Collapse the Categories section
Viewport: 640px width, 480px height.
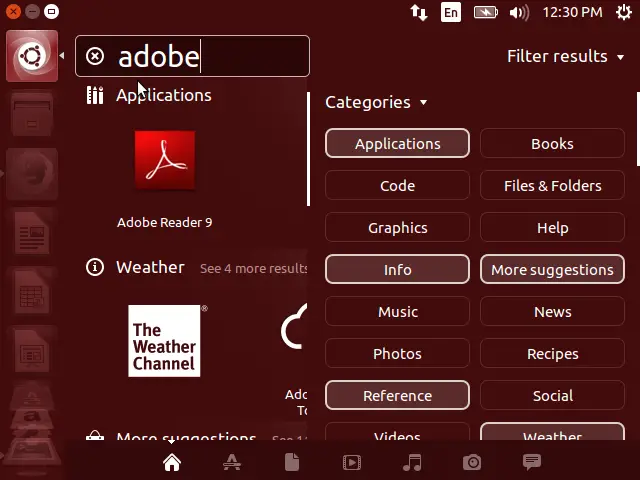click(x=376, y=102)
